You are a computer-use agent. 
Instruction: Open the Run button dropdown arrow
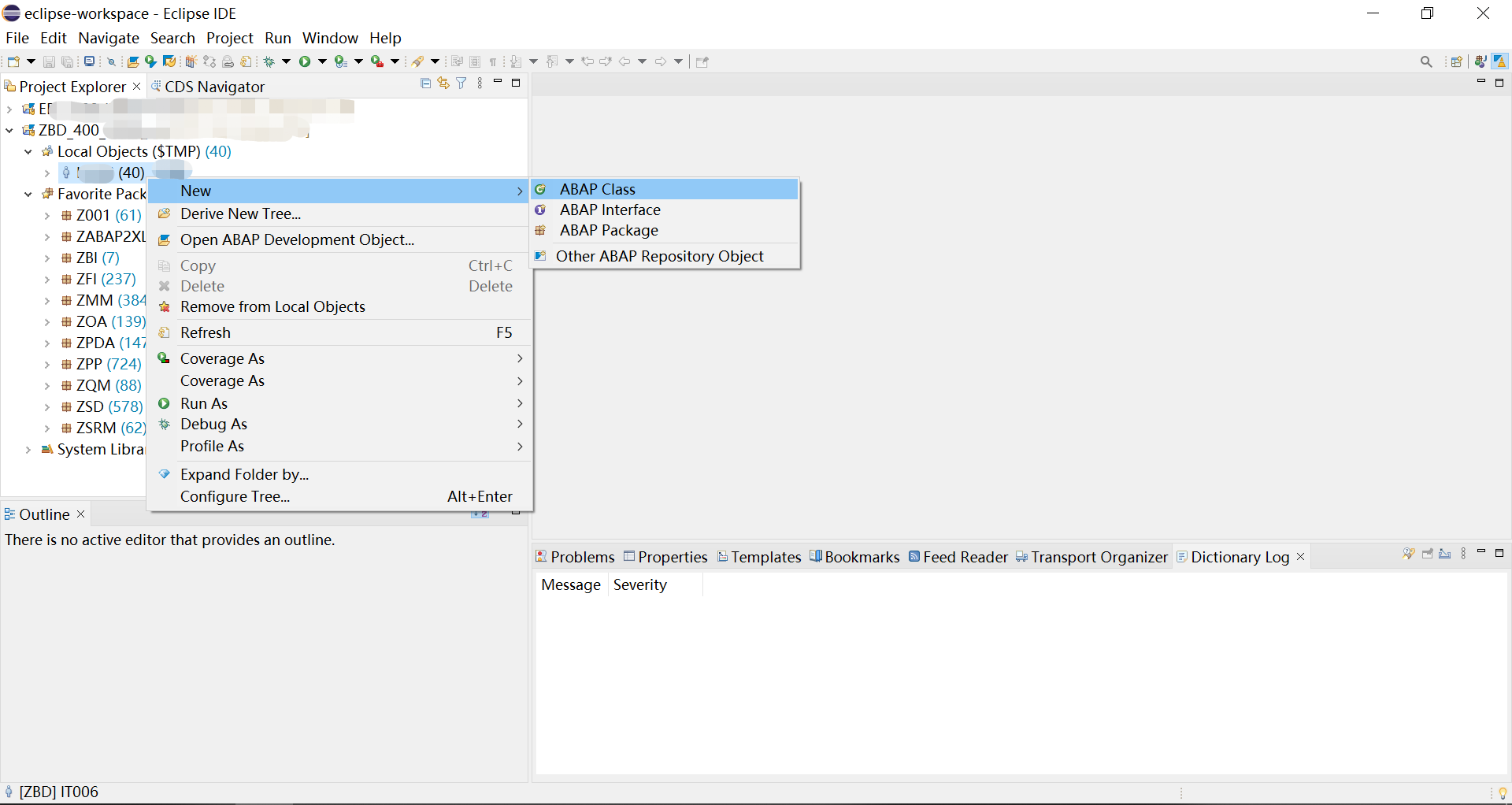321,61
